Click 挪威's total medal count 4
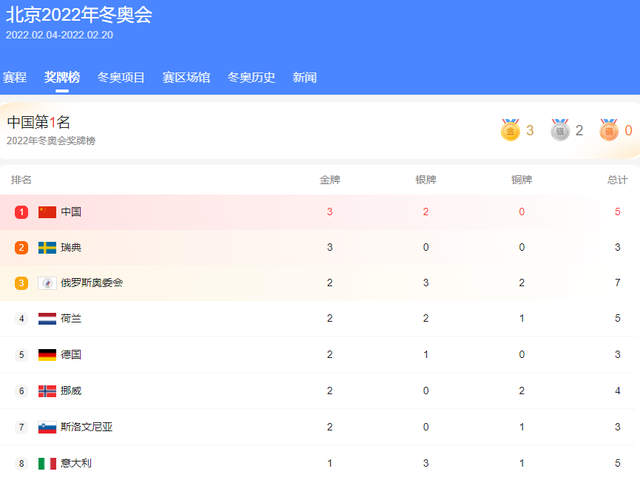Screen dimensions: 640x480 tap(618, 391)
